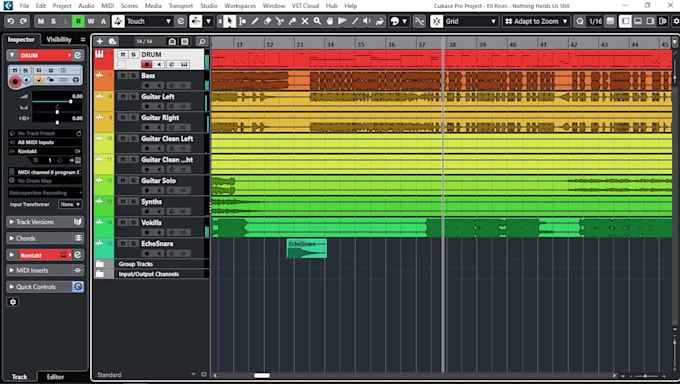Toggle global Mute M button in toolbar
The width and height of the screenshot is (680, 384).
(41, 21)
